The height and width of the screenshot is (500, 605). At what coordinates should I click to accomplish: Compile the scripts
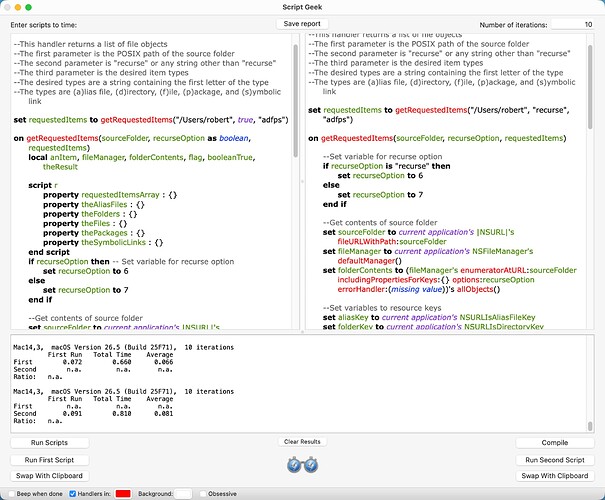coord(554,443)
